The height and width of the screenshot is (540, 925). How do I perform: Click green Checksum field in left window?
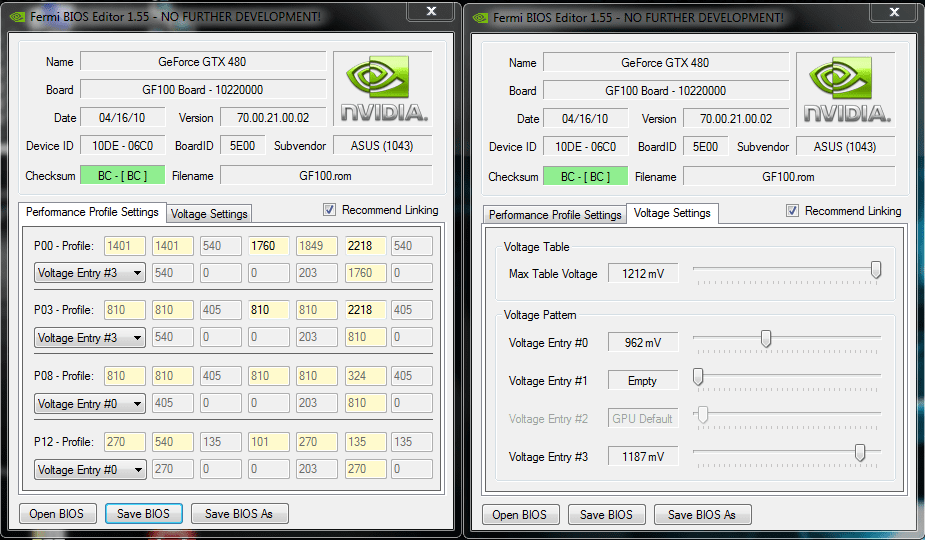click(x=123, y=176)
